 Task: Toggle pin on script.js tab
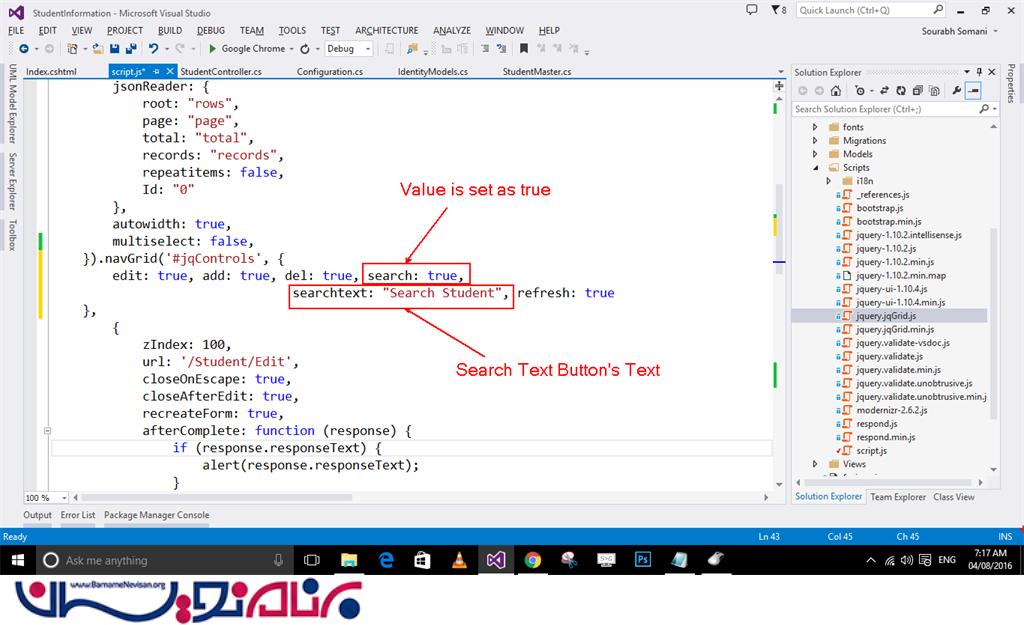[x=157, y=72]
